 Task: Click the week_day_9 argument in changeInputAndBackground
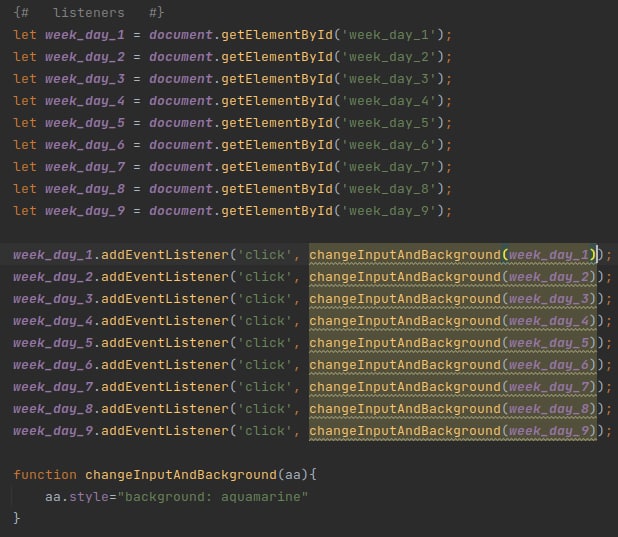pos(549,431)
